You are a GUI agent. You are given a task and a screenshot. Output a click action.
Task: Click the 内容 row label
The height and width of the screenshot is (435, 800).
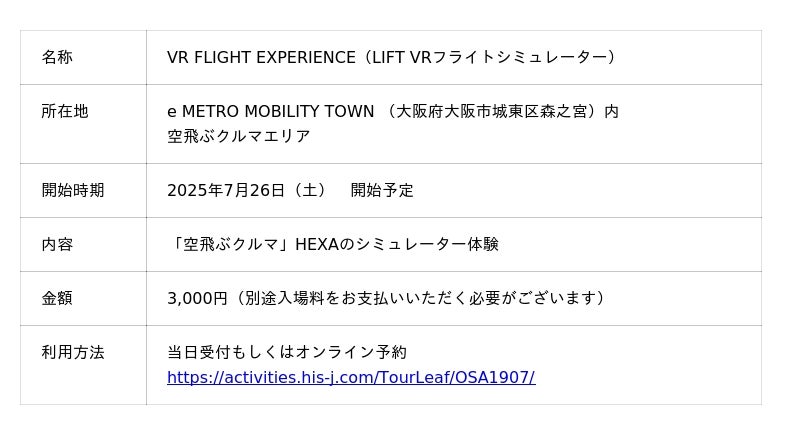click(x=57, y=244)
